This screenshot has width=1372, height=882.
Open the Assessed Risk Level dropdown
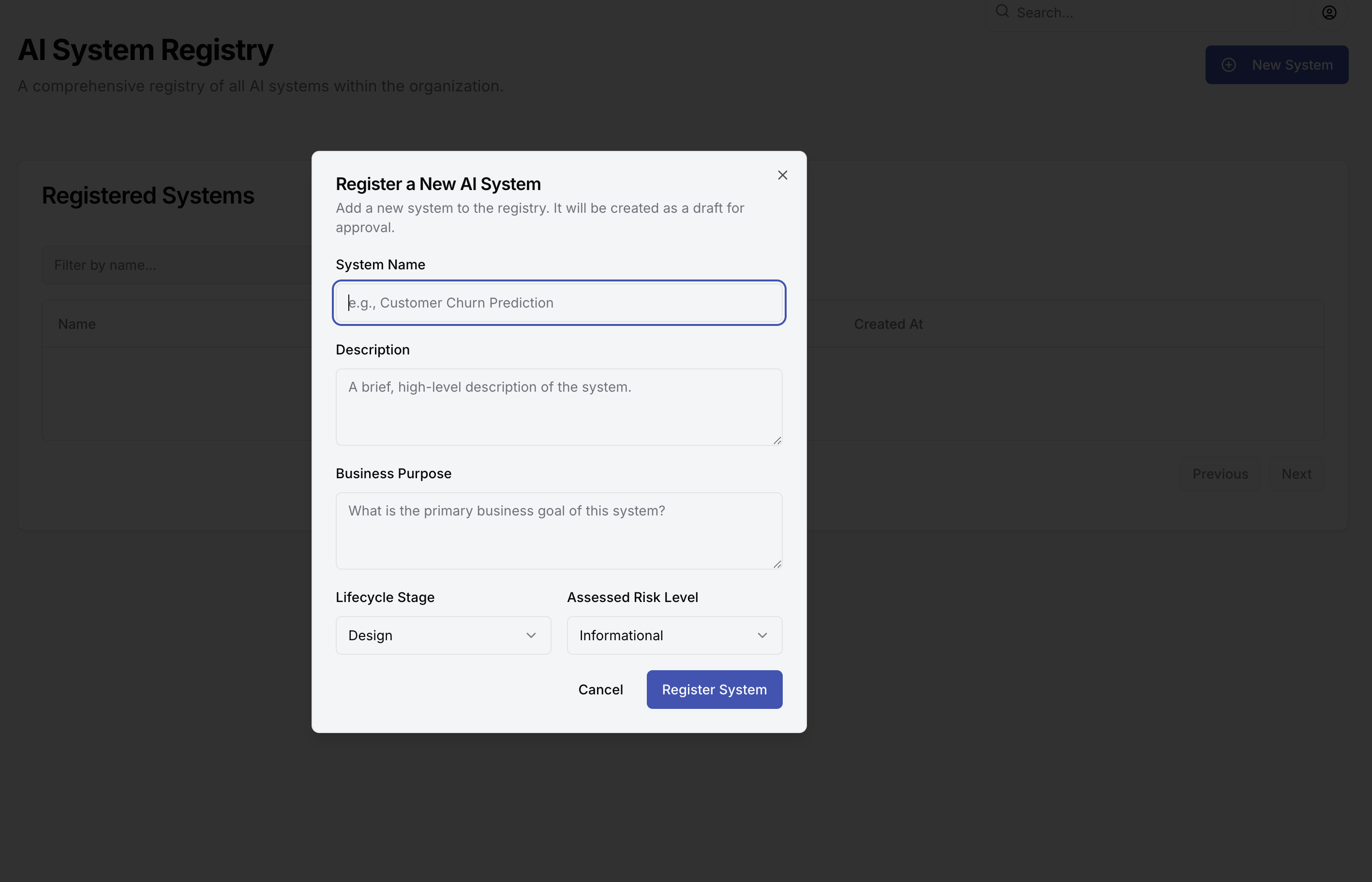coord(674,635)
